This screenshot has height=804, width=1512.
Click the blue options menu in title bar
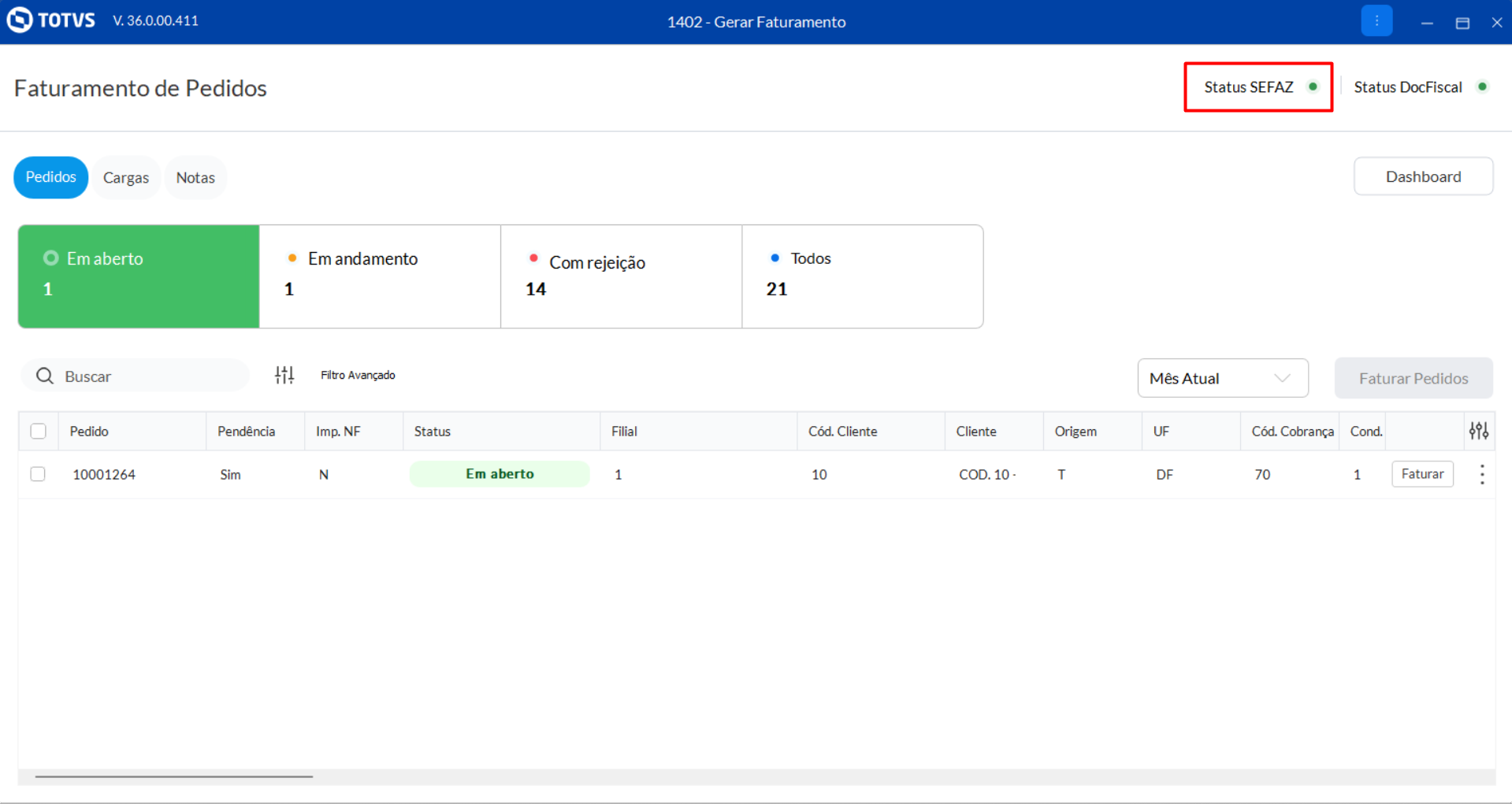pyautogui.click(x=1376, y=21)
